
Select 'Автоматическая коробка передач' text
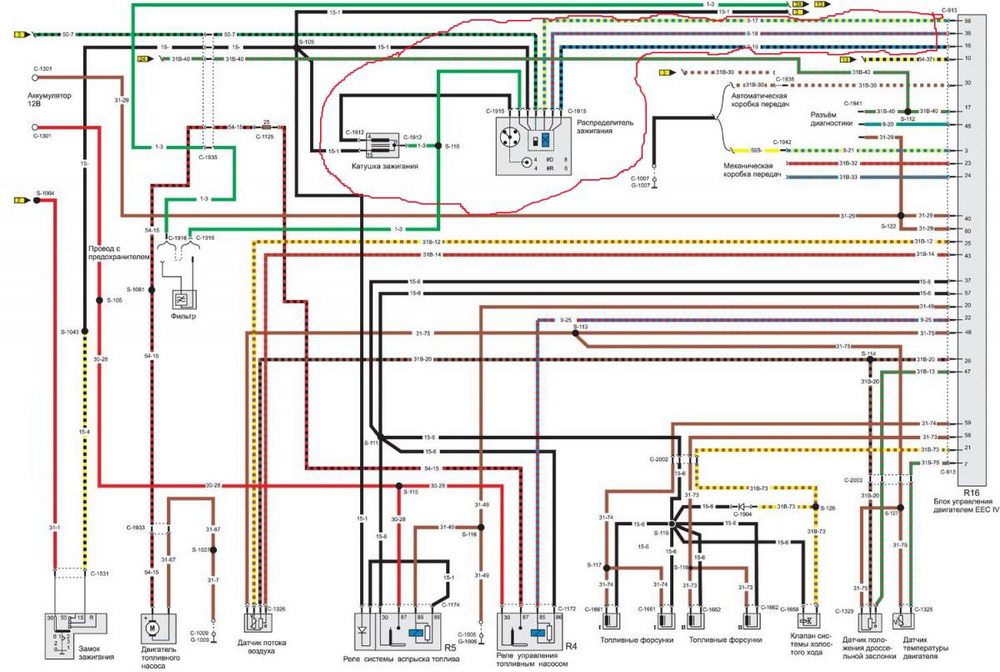(x=760, y=99)
